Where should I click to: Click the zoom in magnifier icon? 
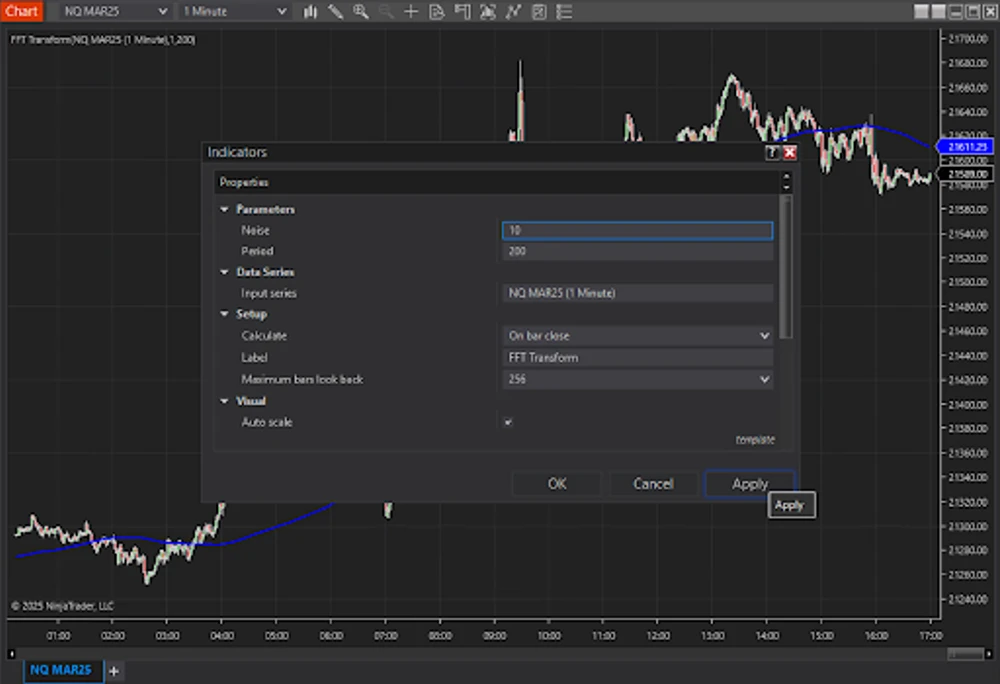coord(361,11)
